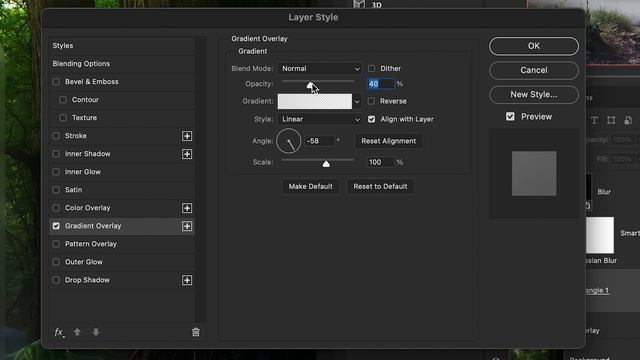This screenshot has height=360, width=640.
Task: Click the Opacity slider handle
Action: 311,85
